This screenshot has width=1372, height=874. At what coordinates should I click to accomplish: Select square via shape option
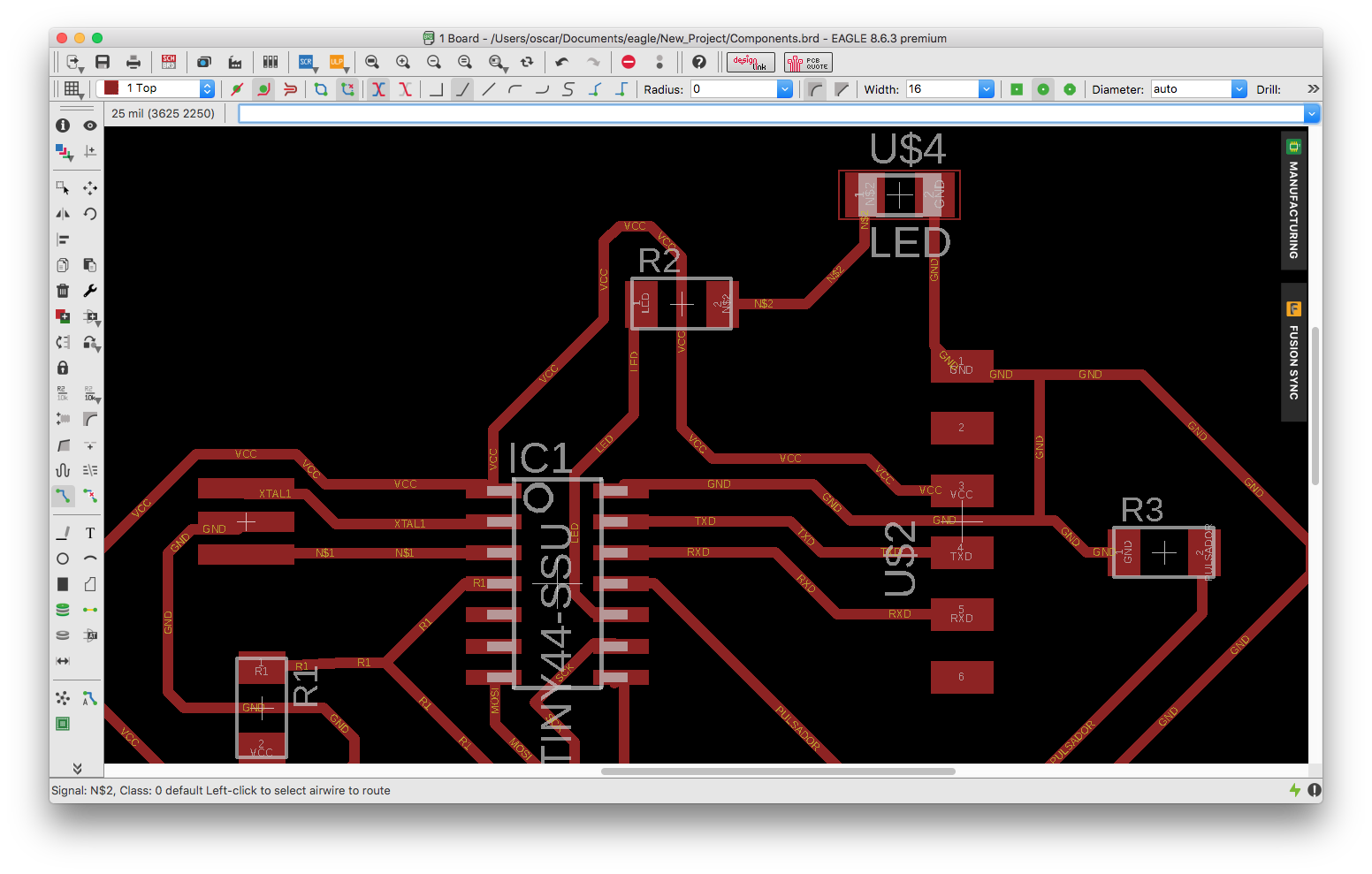(1017, 89)
